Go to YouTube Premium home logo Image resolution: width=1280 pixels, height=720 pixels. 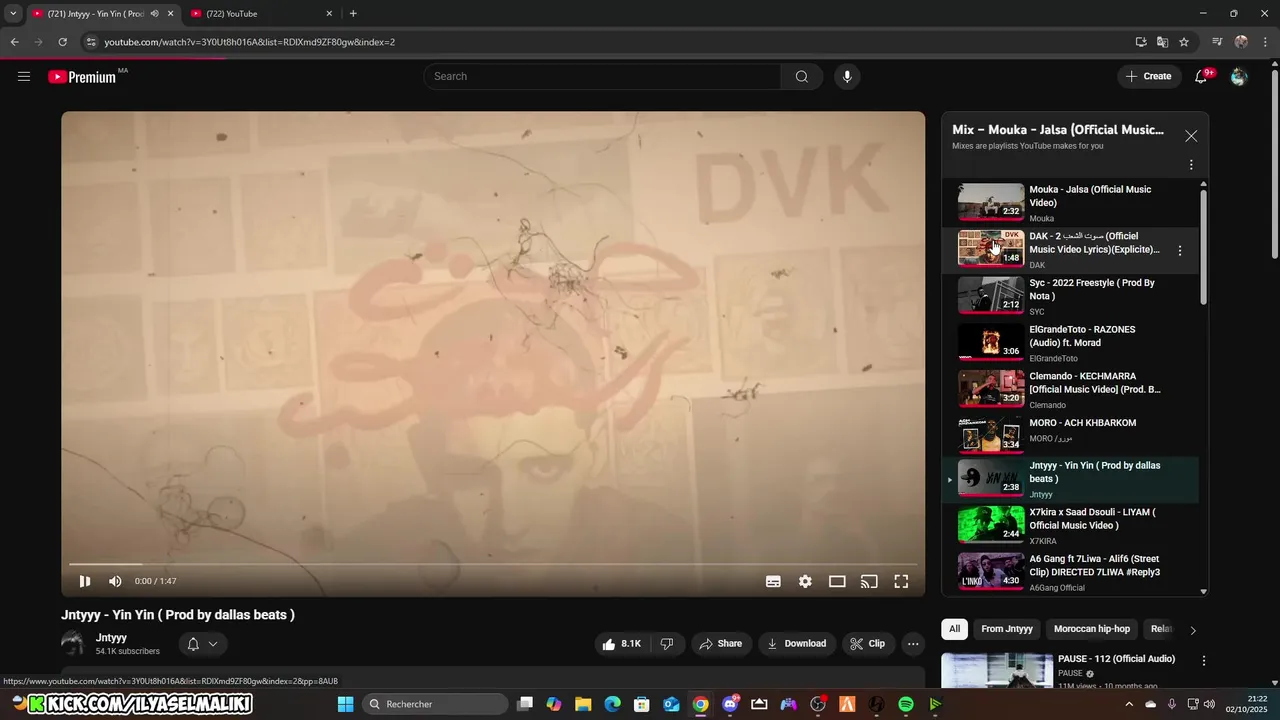pyautogui.click(x=82, y=76)
